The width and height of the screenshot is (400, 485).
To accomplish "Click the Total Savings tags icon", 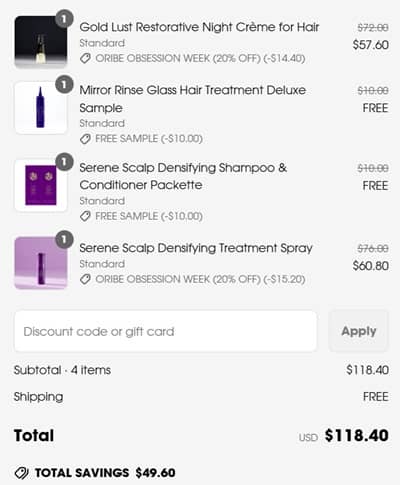I will 22,473.
